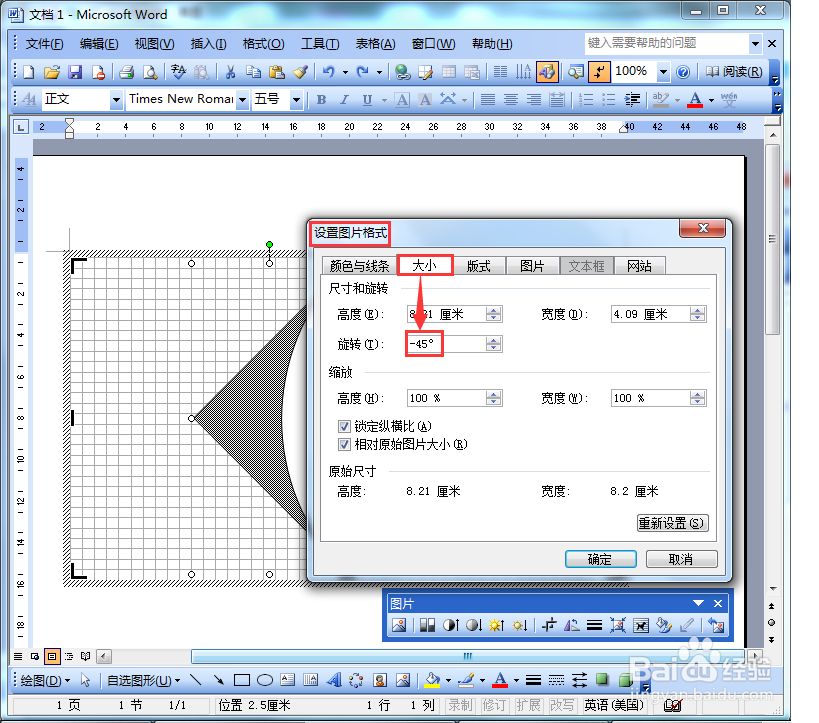The image size is (819, 723).
Task: Insert a hyperlink with the globe icon
Action: tap(402, 72)
